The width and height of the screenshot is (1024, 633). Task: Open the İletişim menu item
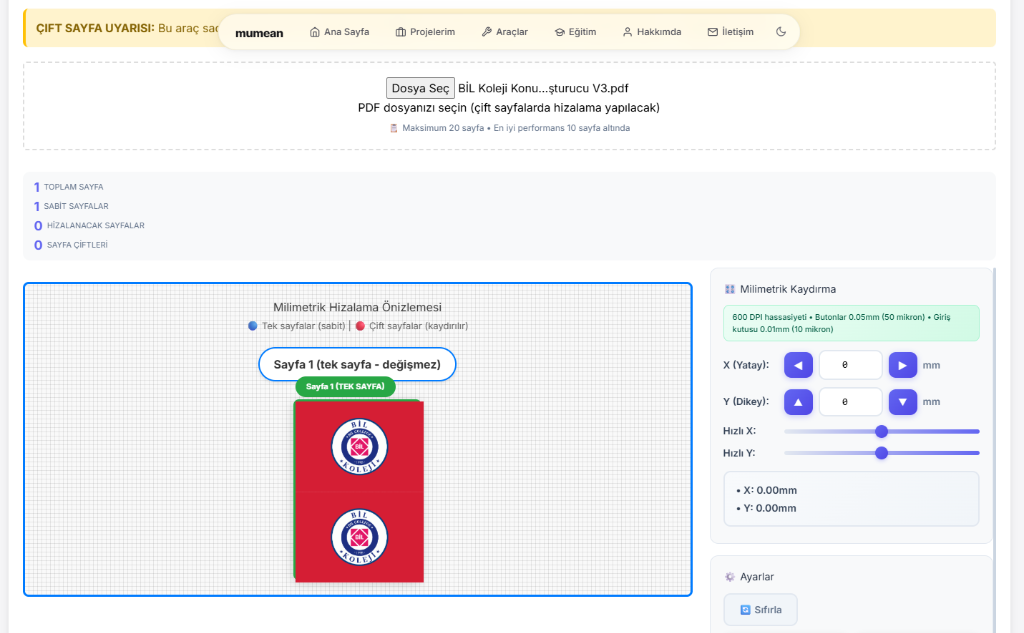click(731, 32)
